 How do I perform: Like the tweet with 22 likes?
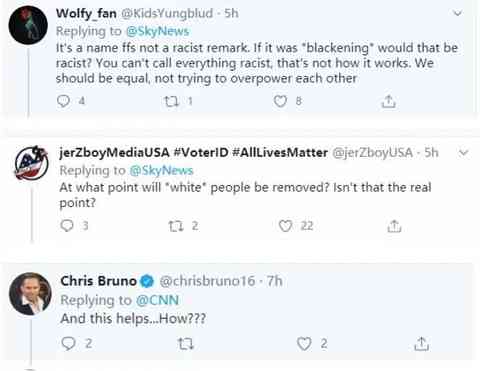tap(285, 226)
